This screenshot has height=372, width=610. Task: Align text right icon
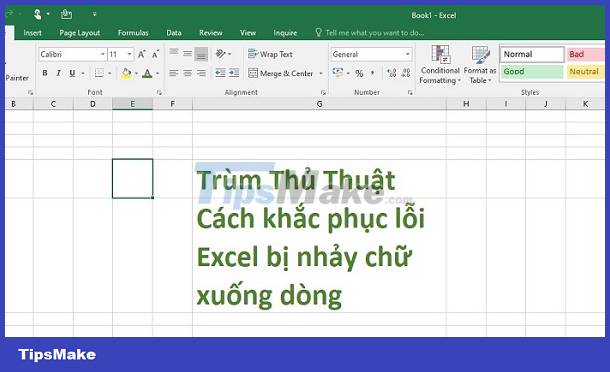pyautogui.click(x=201, y=73)
